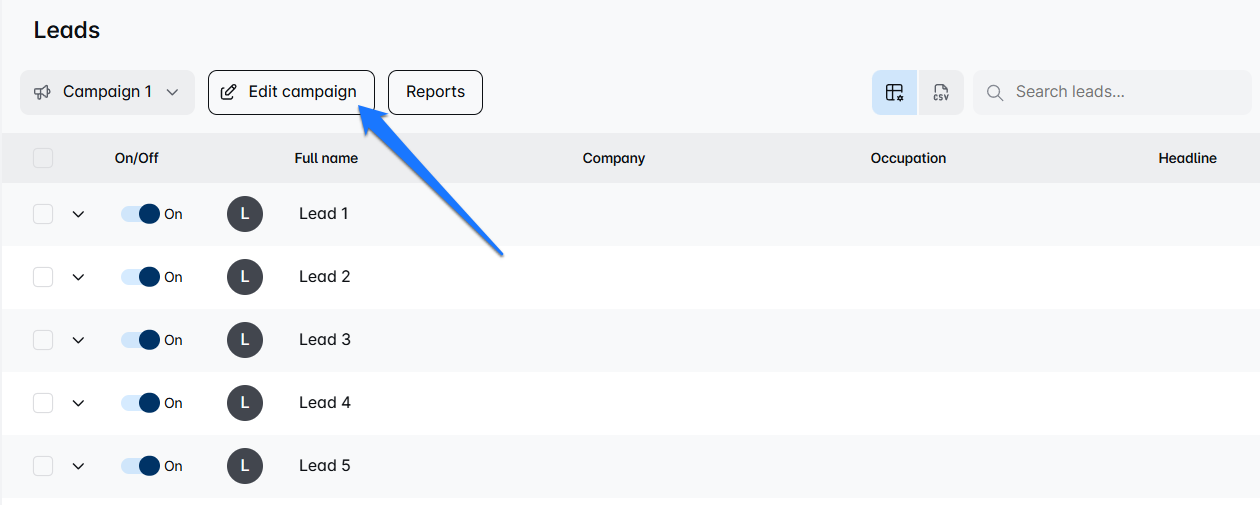Click the magnifier icon in search box
This screenshot has width=1260, height=505.
click(x=995, y=93)
